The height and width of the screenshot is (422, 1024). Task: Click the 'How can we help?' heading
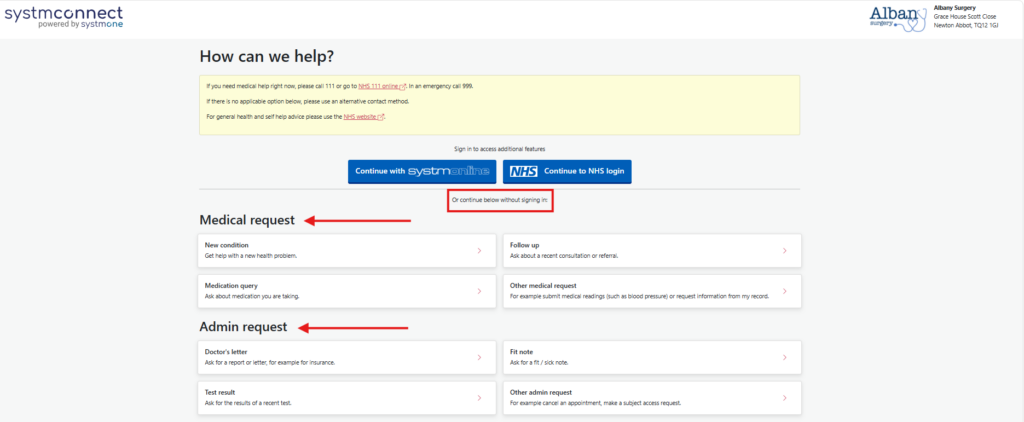click(x=266, y=57)
